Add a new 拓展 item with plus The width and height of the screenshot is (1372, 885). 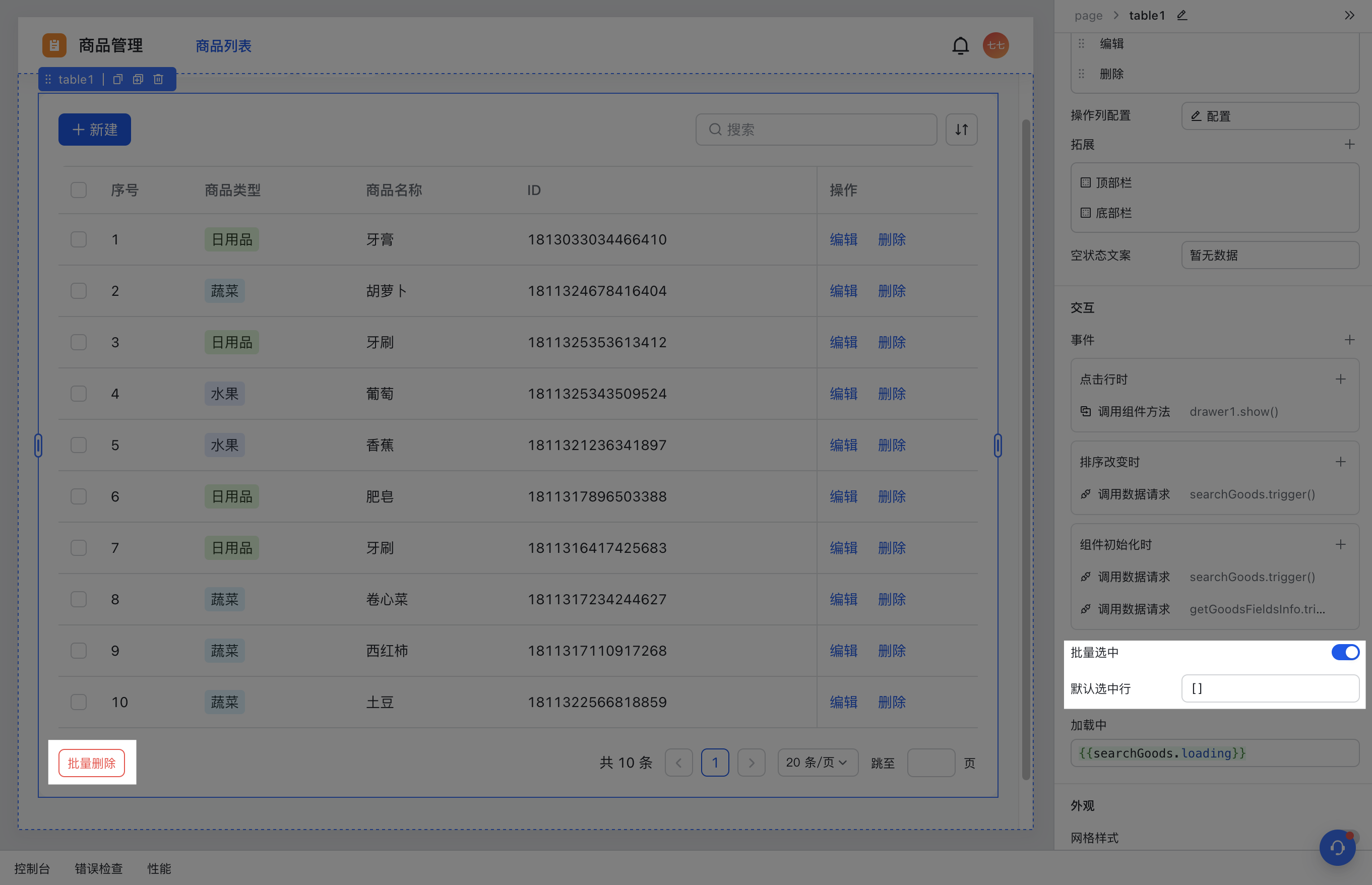pos(1349,144)
